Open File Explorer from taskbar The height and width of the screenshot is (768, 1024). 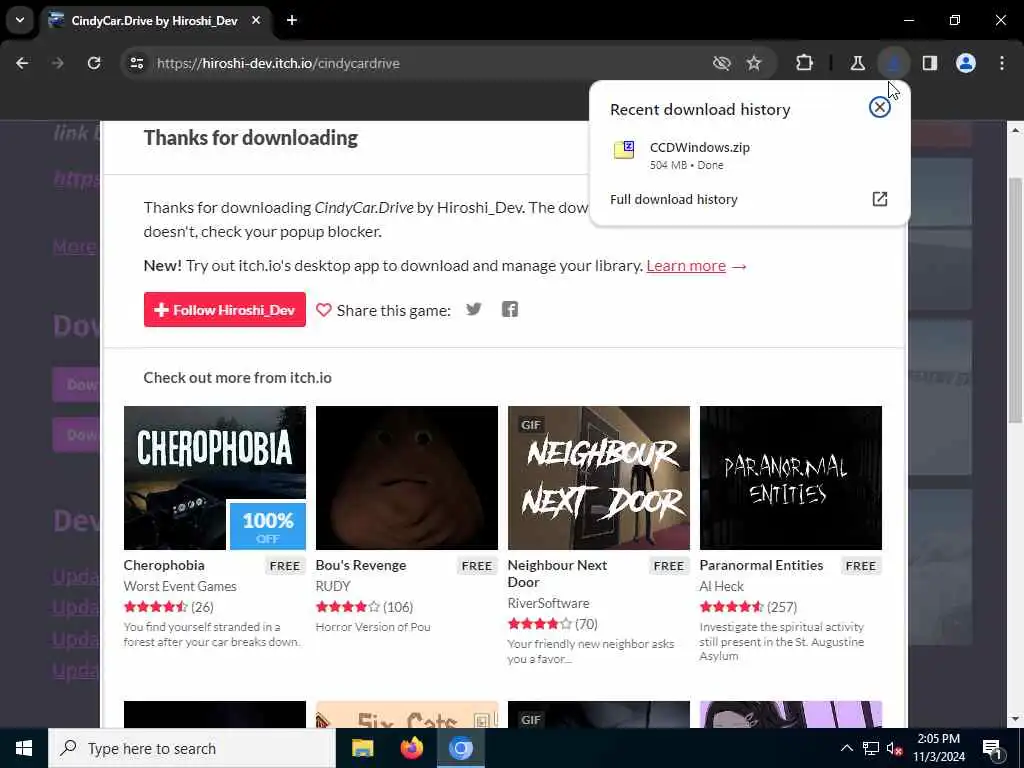[x=362, y=748]
